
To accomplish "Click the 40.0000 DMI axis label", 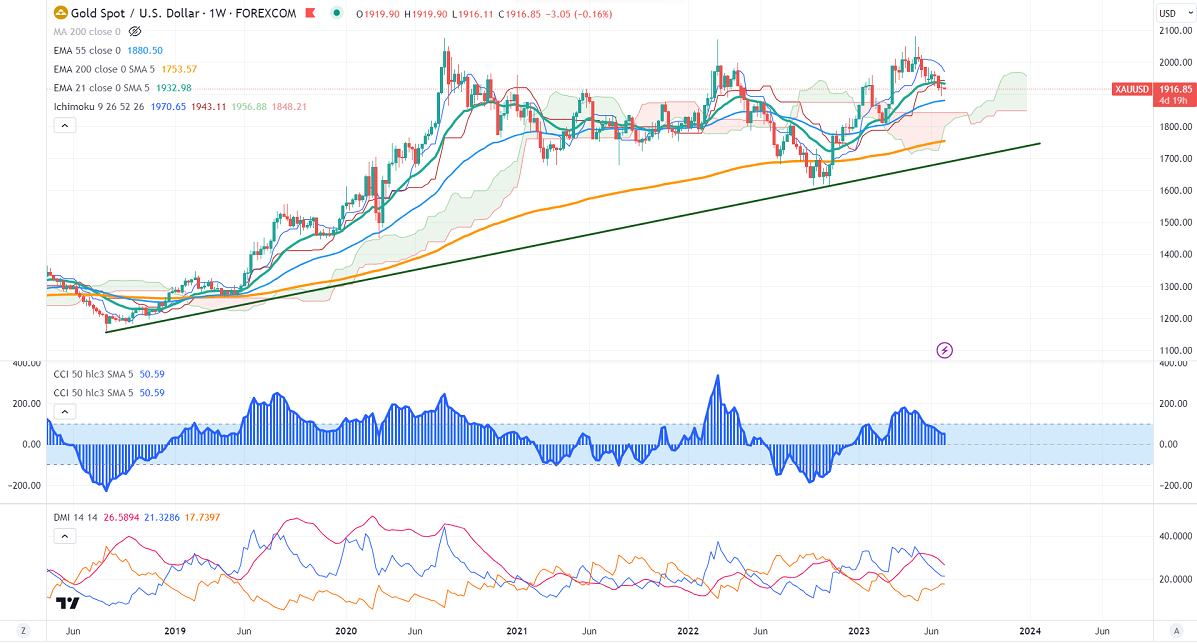I will 1176,536.
